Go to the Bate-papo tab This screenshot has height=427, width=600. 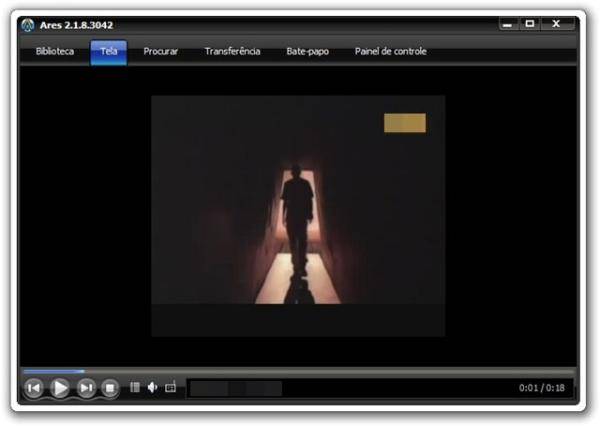tap(307, 51)
